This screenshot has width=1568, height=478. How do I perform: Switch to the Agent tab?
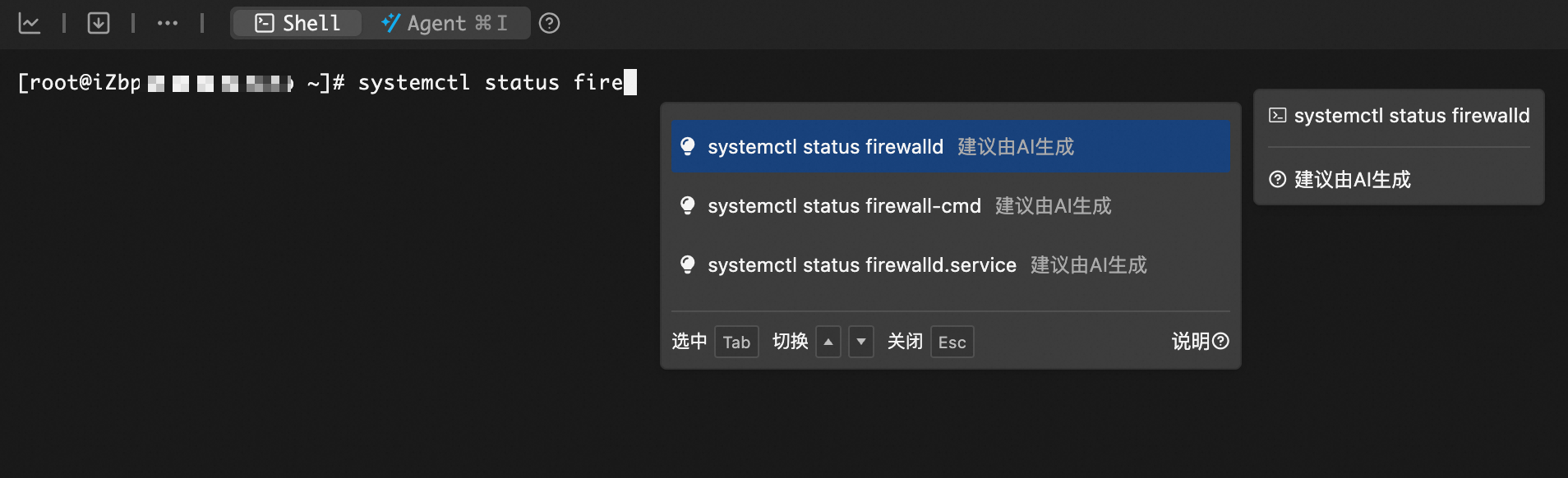(445, 23)
